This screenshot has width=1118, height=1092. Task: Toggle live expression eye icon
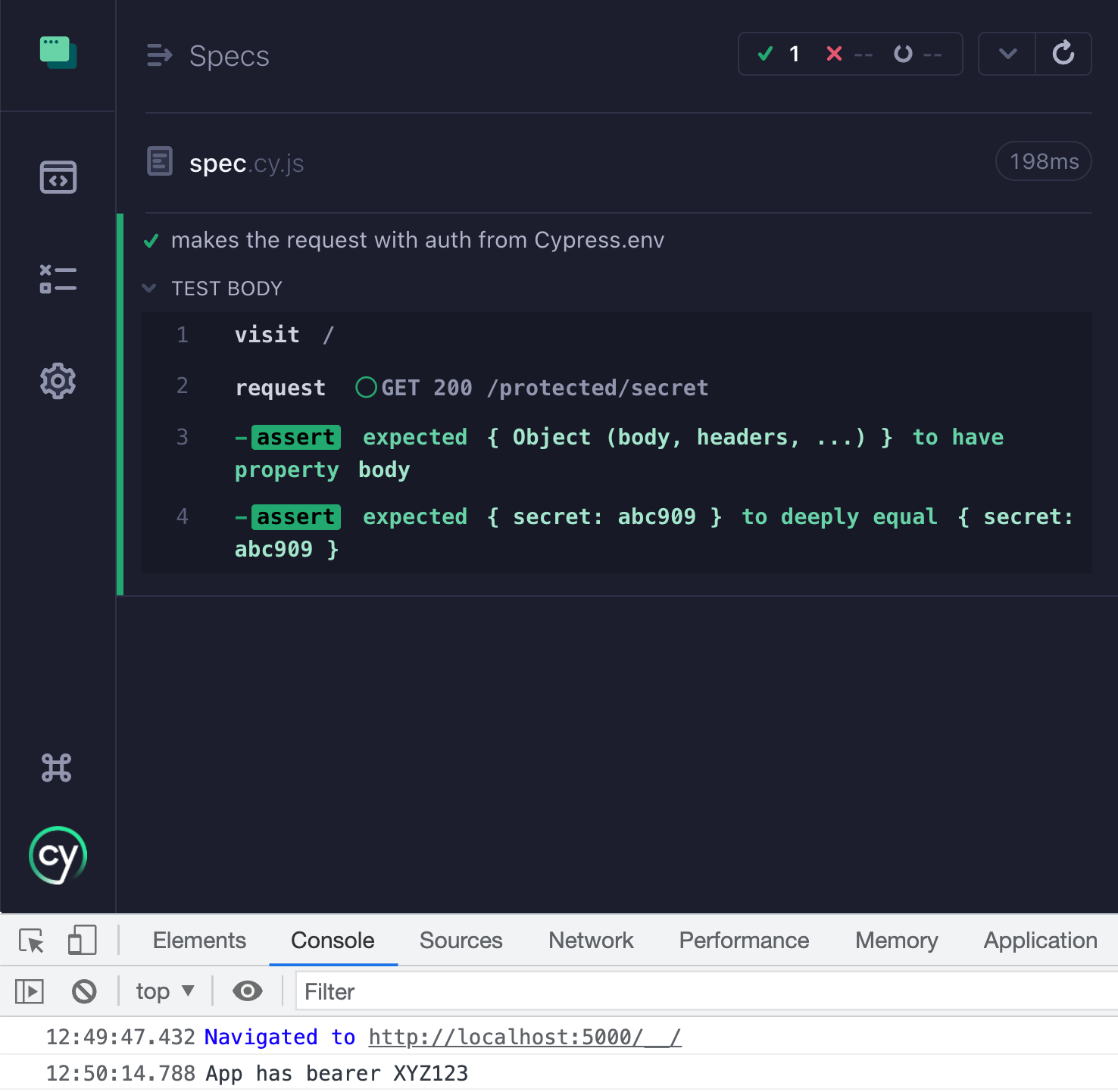point(247,991)
